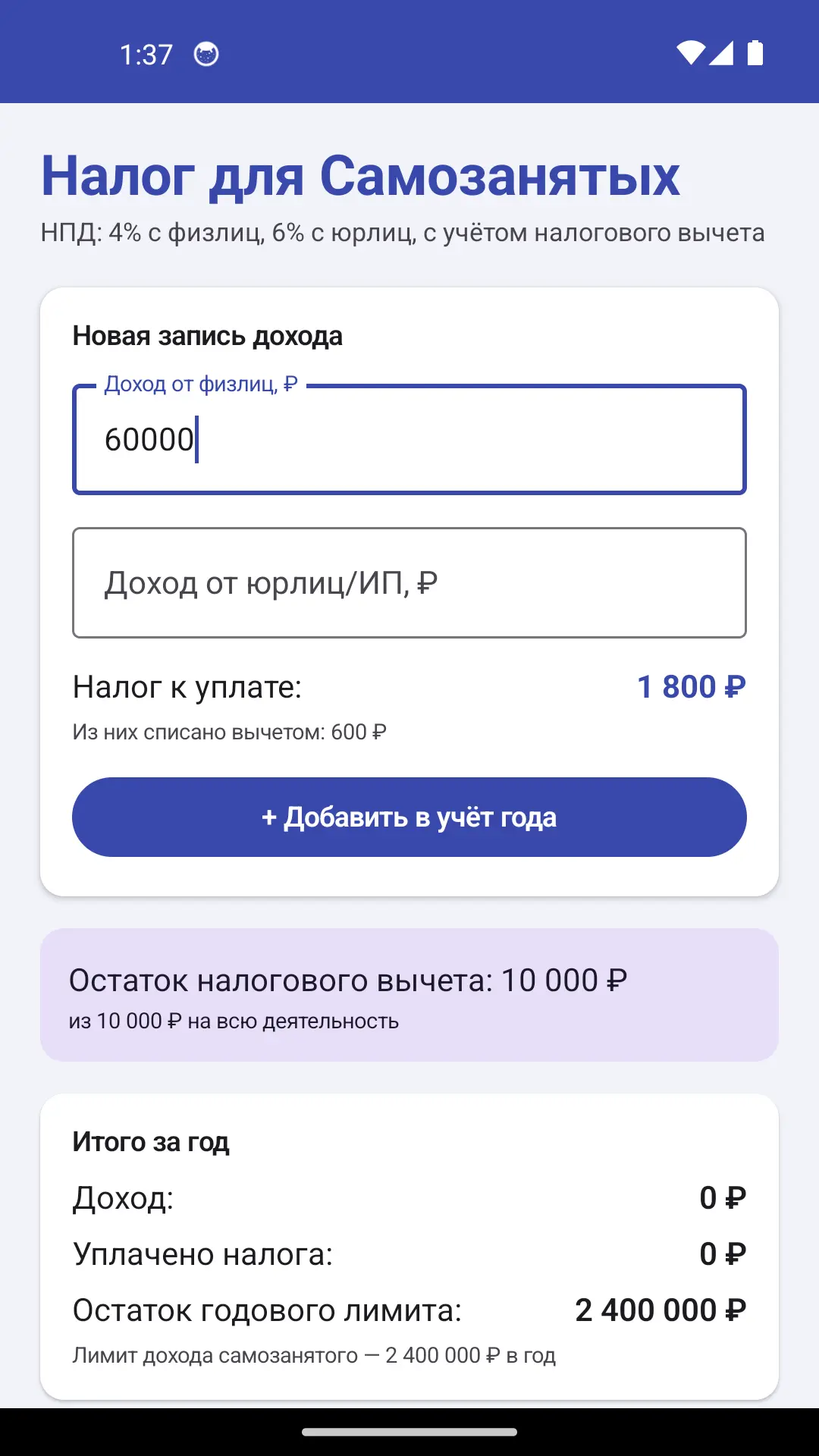Image resolution: width=819 pixels, height=1456 pixels.
Task: Click Добавить в учёт года button
Action: [x=409, y=817]
